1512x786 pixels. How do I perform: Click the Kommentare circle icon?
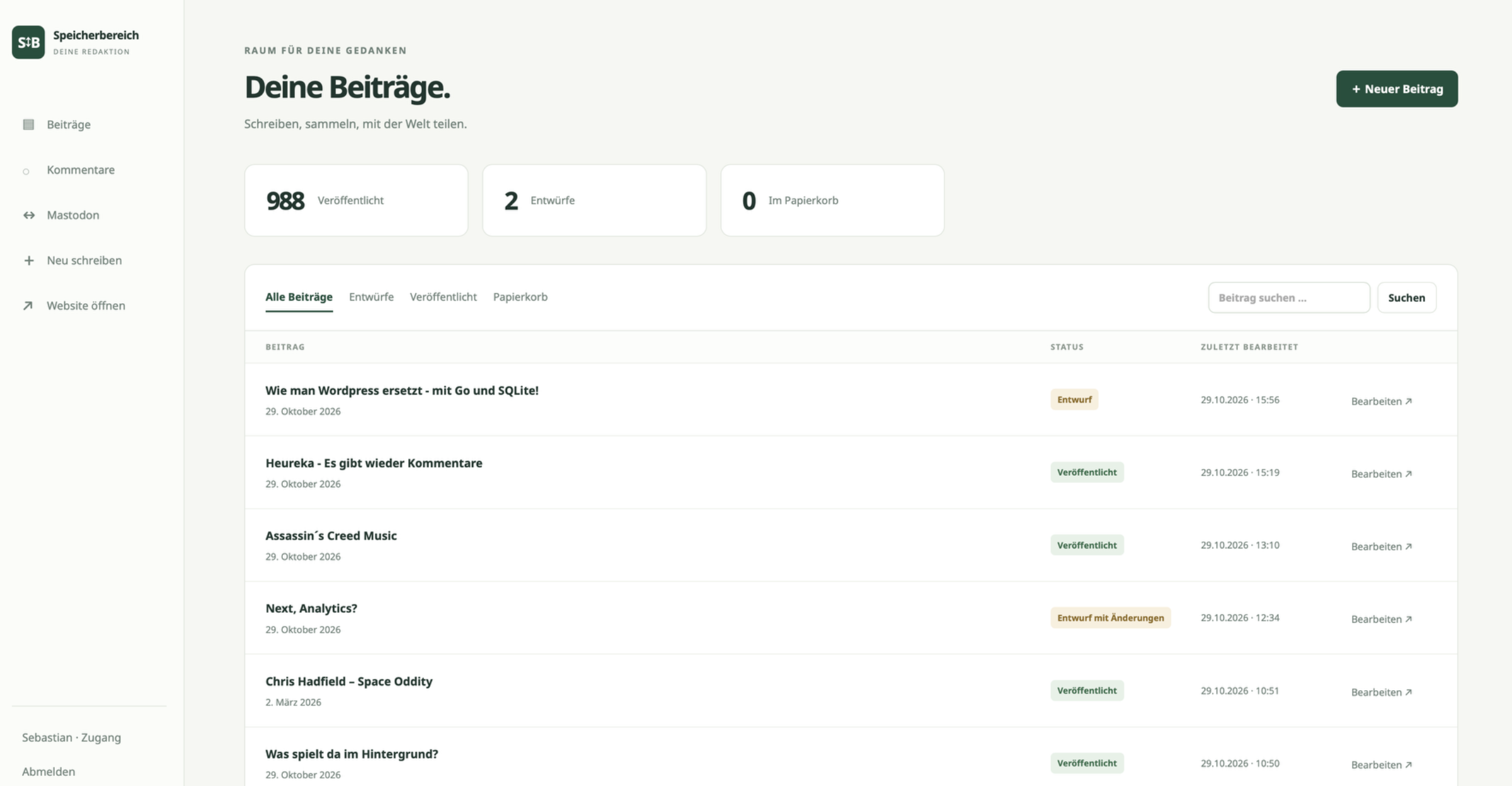coord(26,171)
